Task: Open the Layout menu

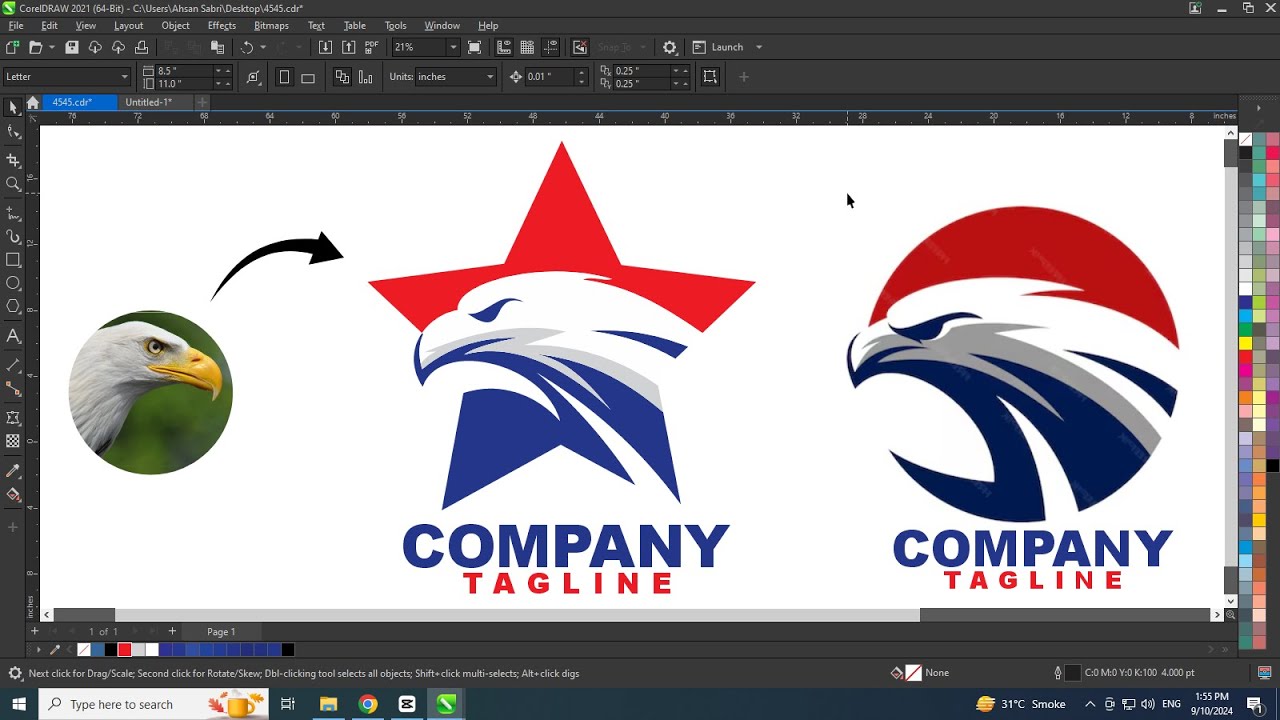Action: pos(128,26)
